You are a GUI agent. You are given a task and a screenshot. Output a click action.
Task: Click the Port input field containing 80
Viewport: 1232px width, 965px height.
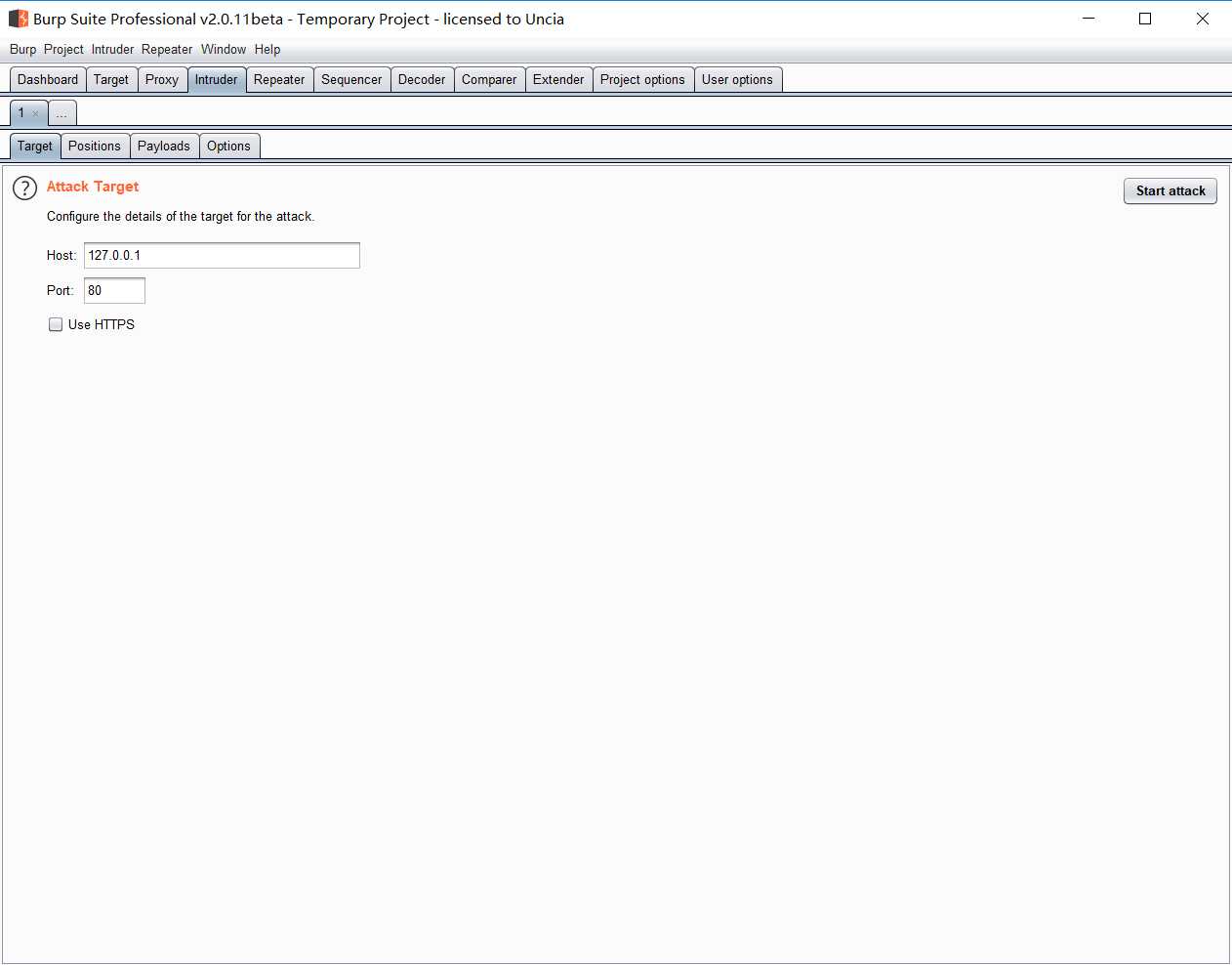tap(114, 290)
